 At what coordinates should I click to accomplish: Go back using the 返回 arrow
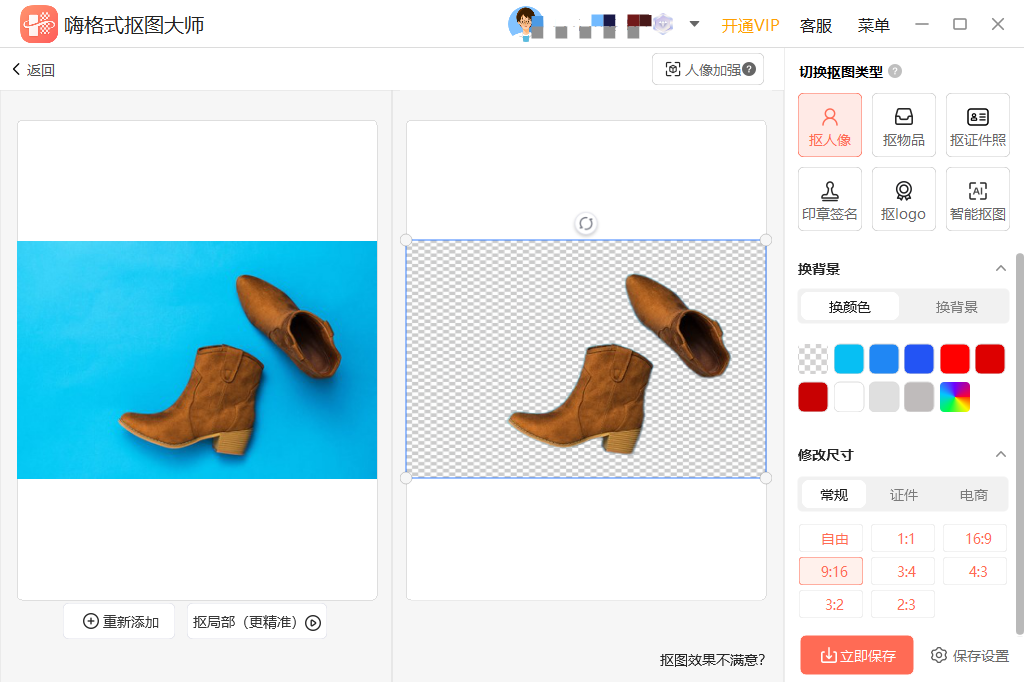tap(33, 70)
